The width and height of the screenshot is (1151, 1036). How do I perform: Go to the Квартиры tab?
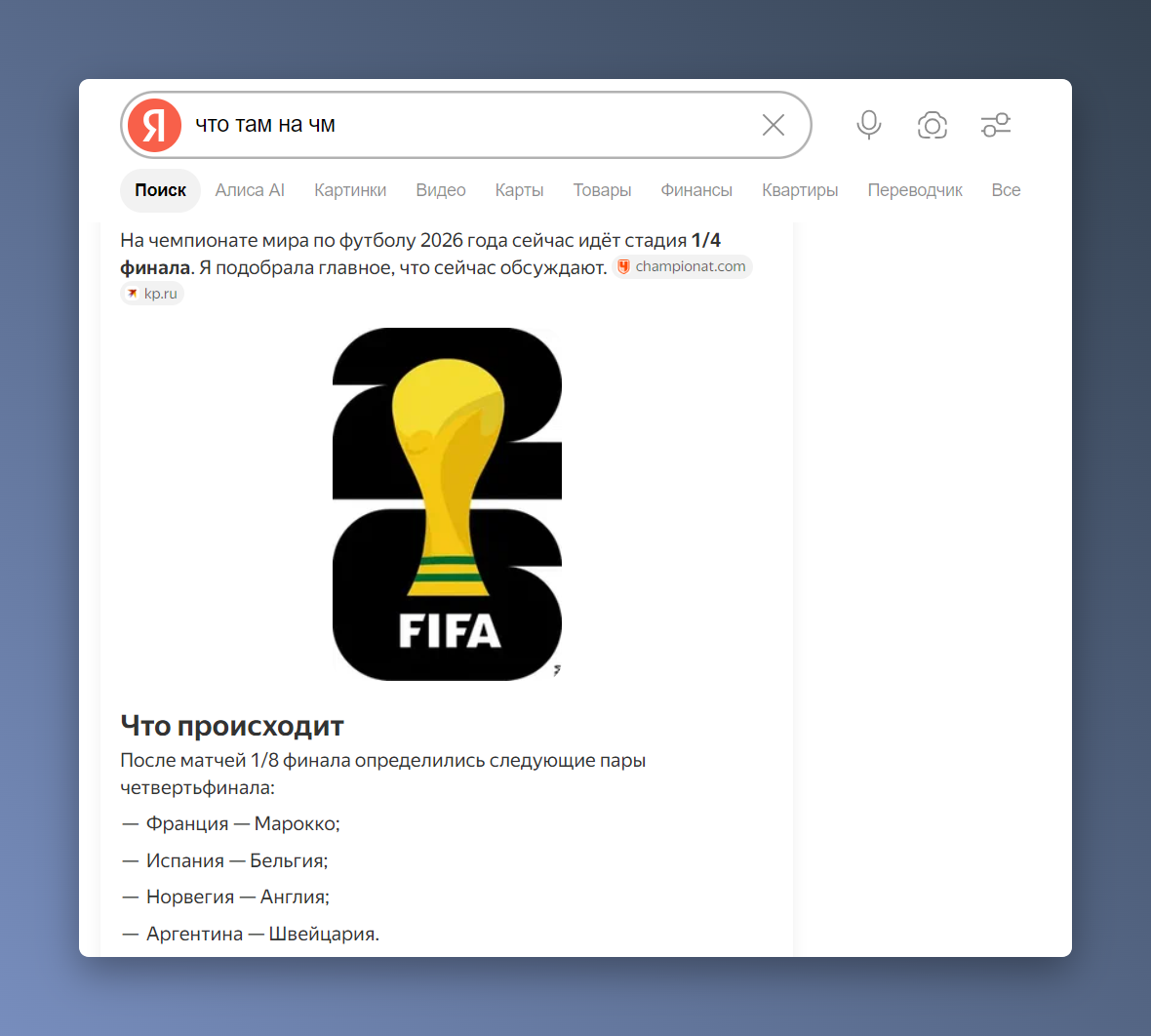tap(800, 190)
